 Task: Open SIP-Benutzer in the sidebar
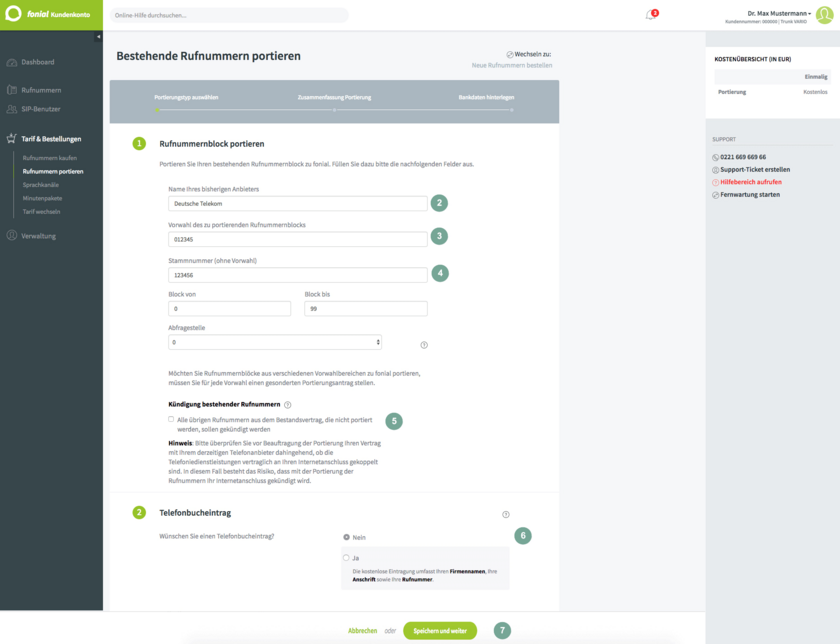[x=41, y=109]
